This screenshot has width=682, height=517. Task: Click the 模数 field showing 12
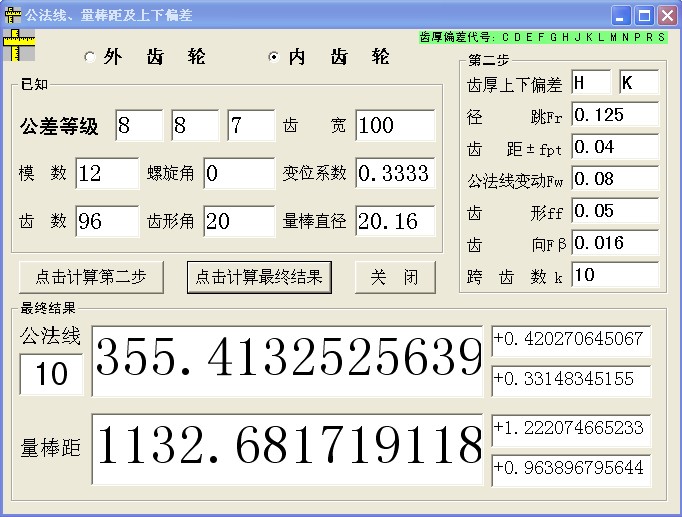(107, 173)
